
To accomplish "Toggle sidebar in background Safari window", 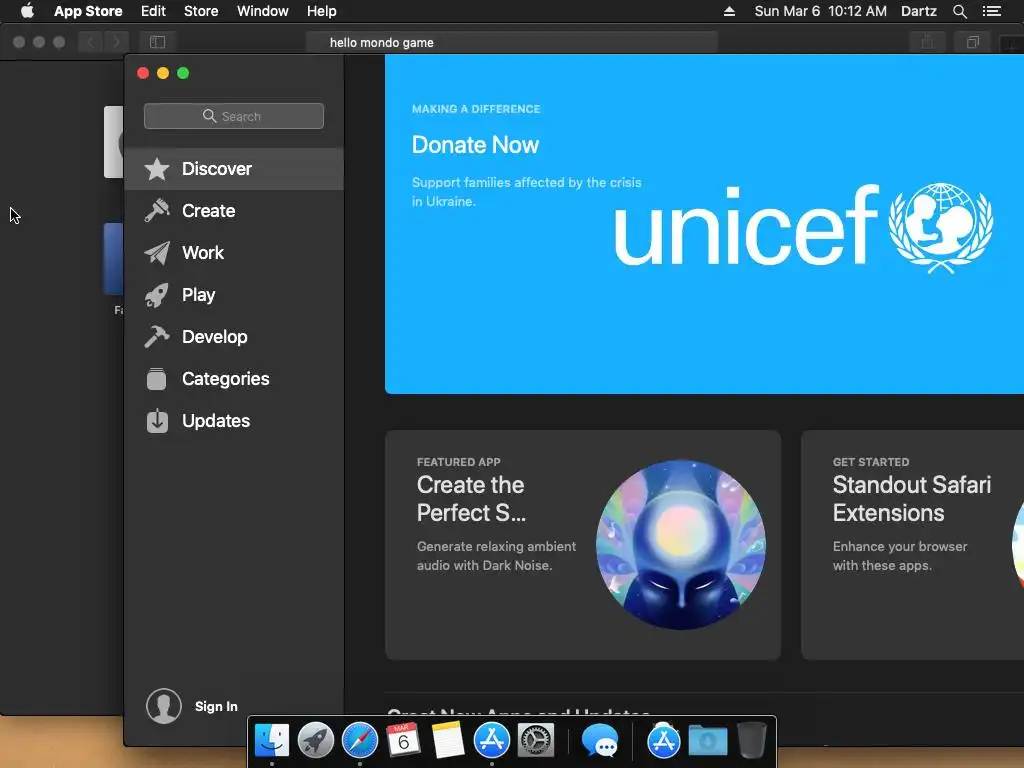I will pos(157,42).
